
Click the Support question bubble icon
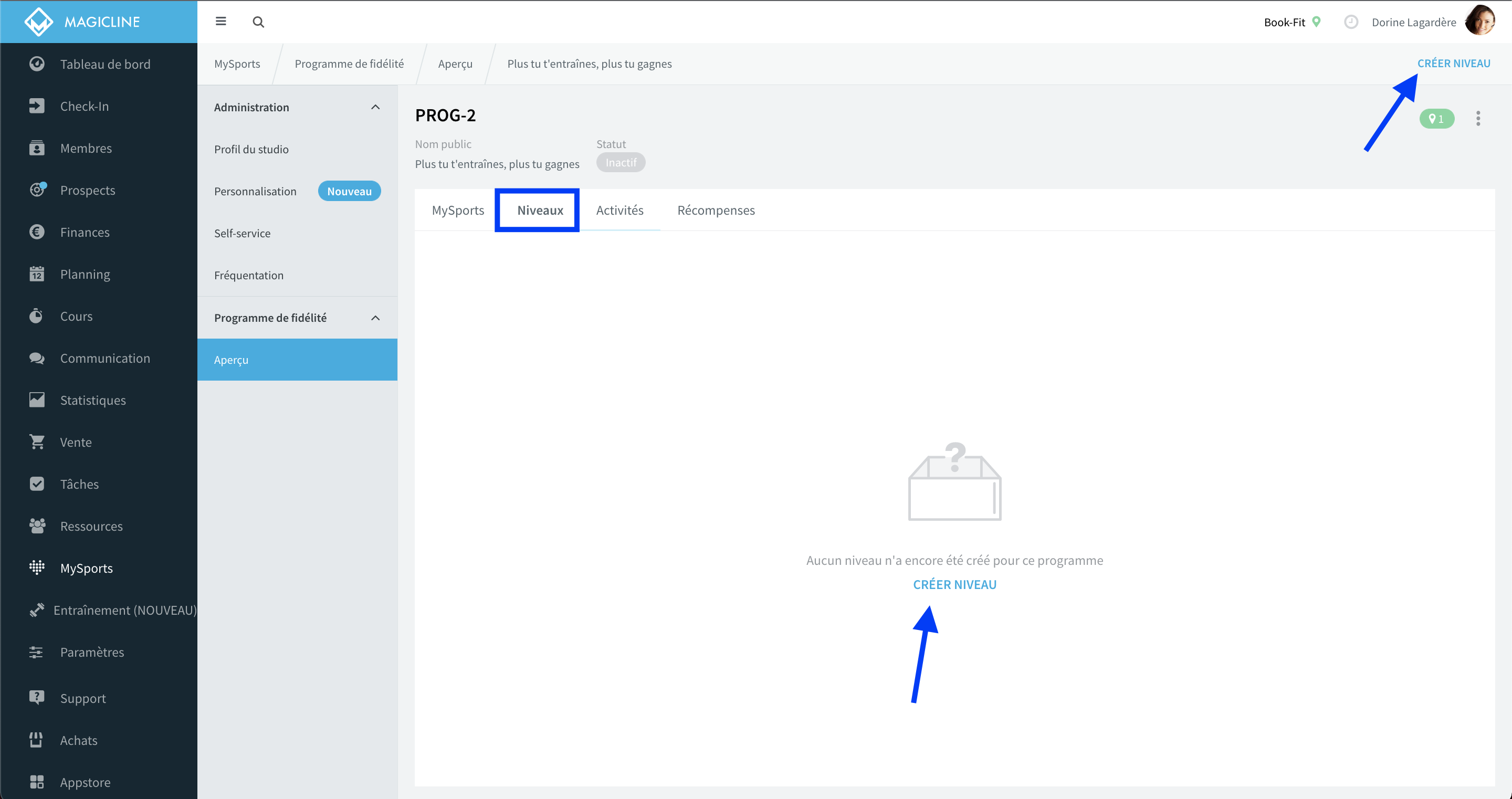pyautogui.click(x=37, y=698)
